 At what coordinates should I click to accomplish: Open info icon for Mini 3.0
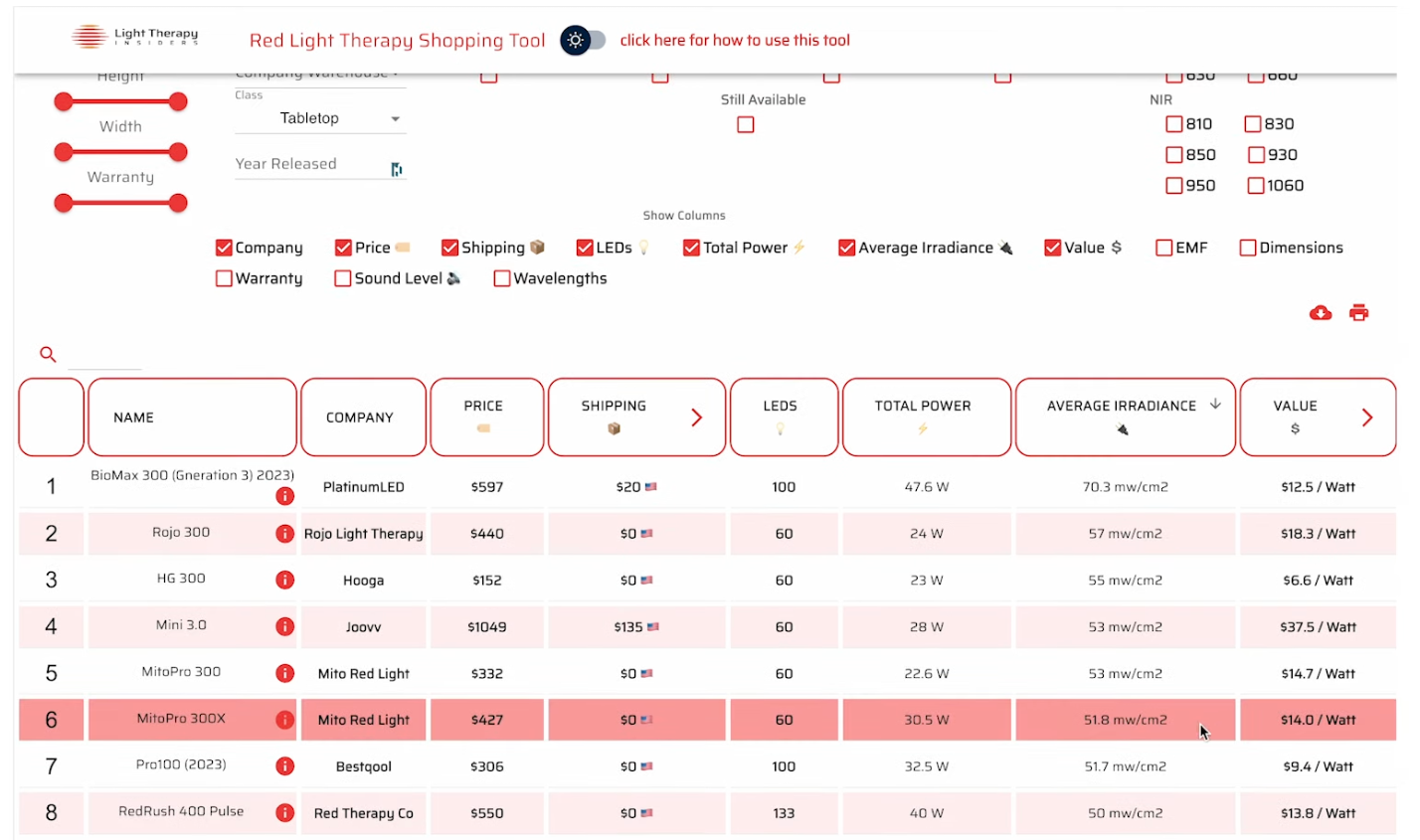tap(284, 626)
